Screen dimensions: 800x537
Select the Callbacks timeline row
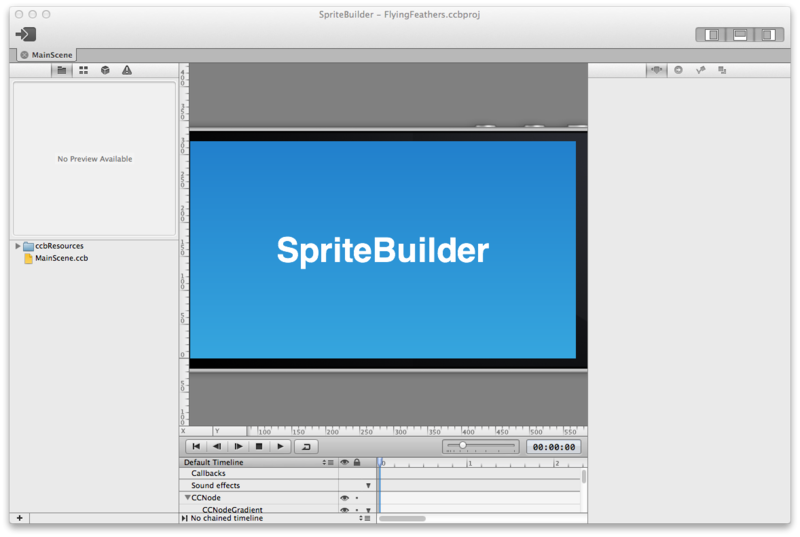(259, 474)
